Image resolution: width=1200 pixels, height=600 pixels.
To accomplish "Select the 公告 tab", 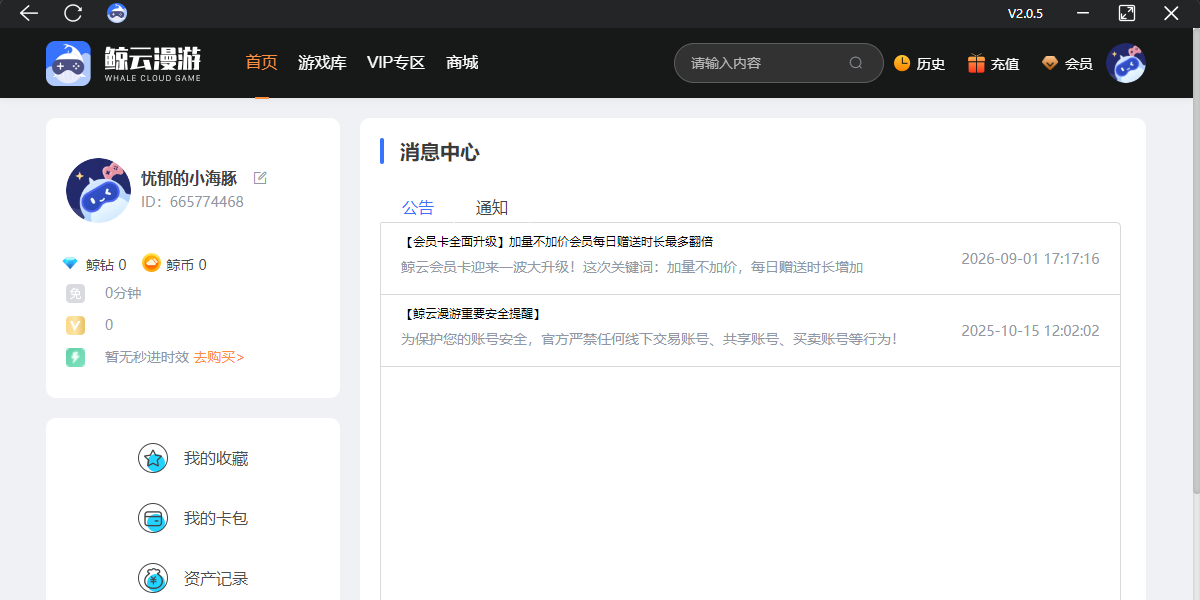I will tap(418, 208).
